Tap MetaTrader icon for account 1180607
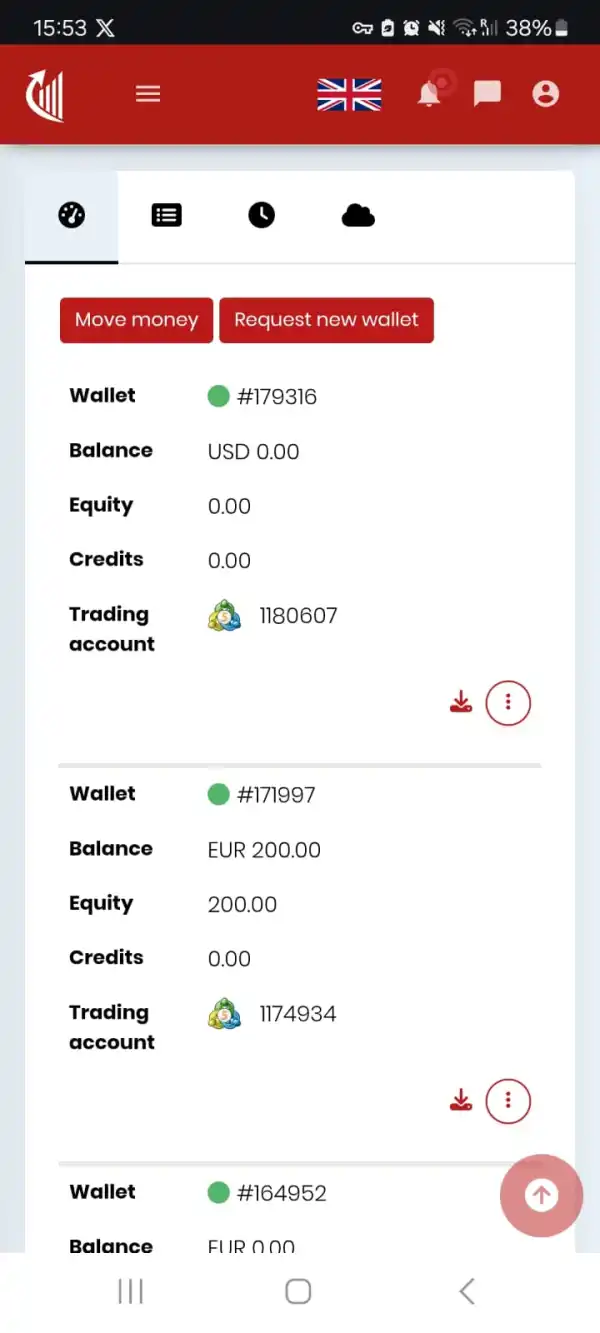600x1333 pixels. [x=225, y=616]
